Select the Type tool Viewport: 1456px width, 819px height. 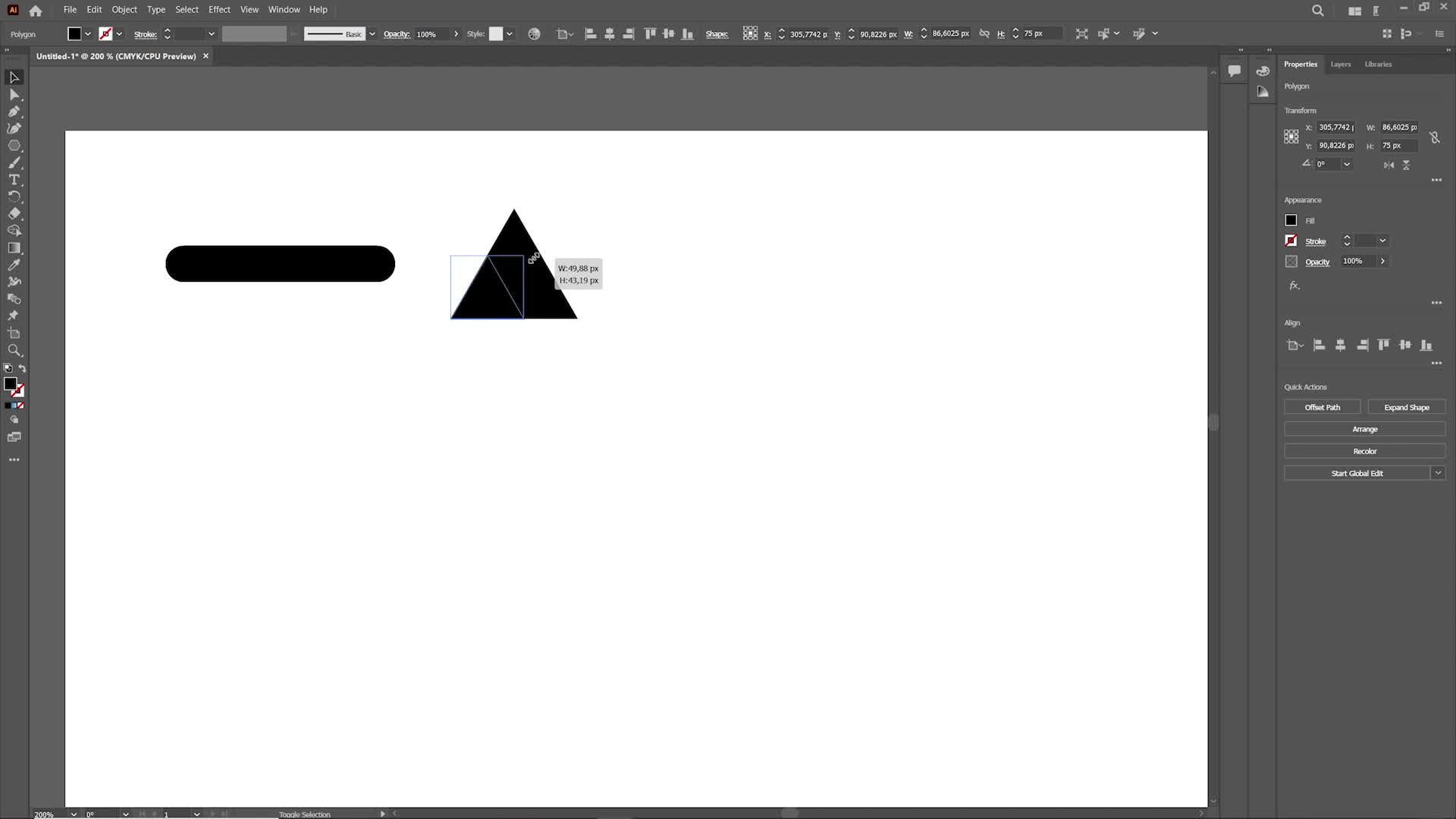[14, 180]
